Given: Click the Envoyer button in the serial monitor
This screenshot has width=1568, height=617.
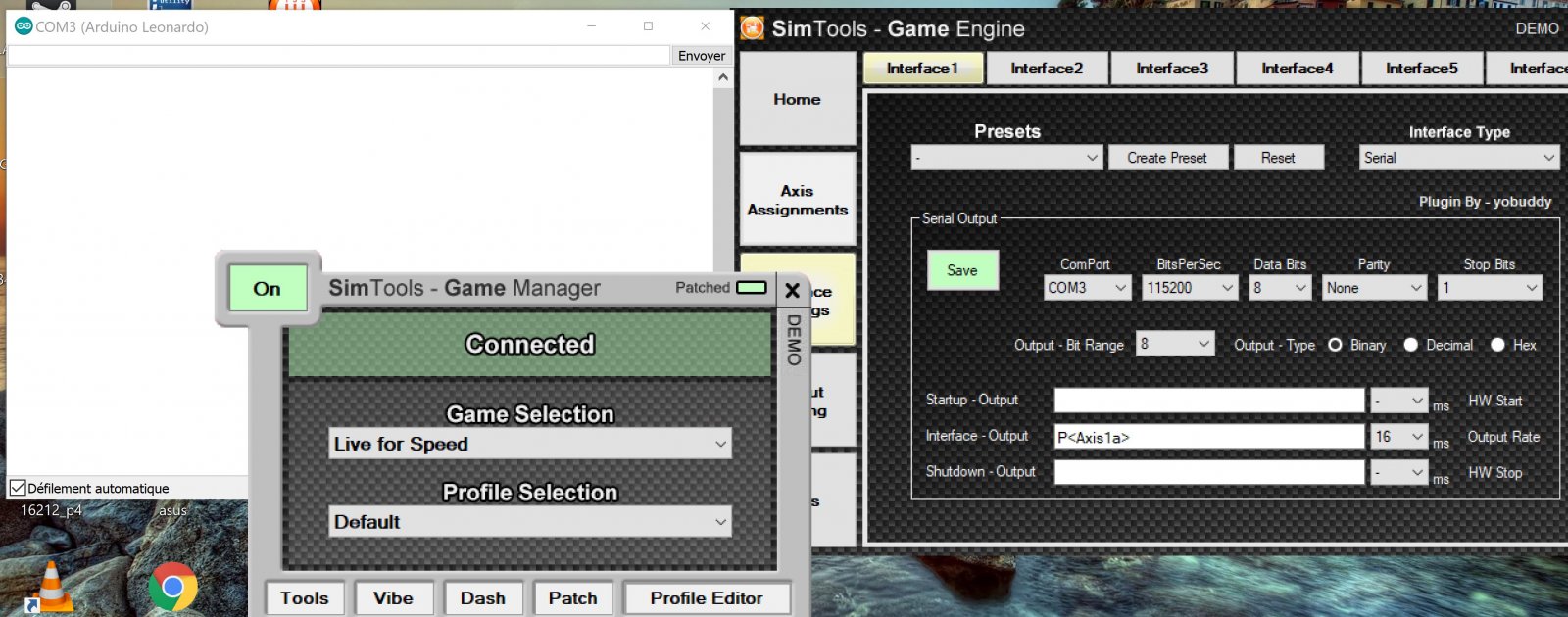Looking at the screenshot, I should click(702, 56).
